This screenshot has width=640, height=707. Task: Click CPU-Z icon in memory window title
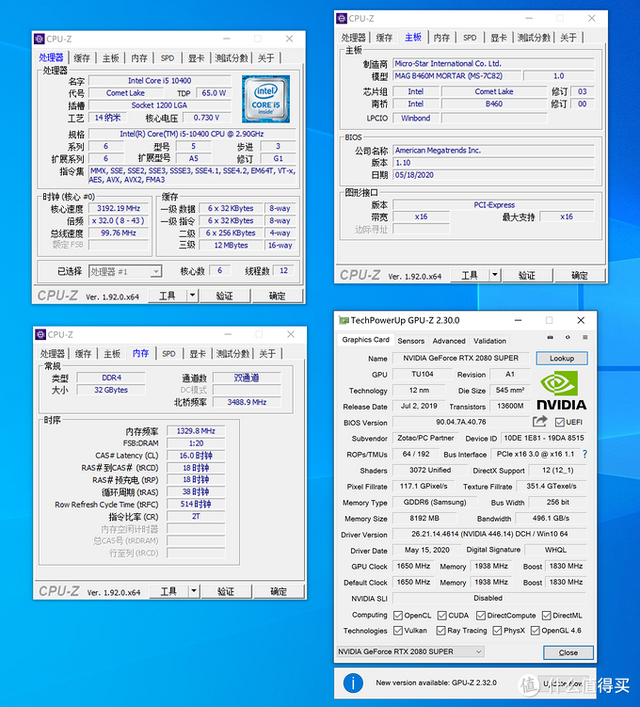[x=41, y=335]
